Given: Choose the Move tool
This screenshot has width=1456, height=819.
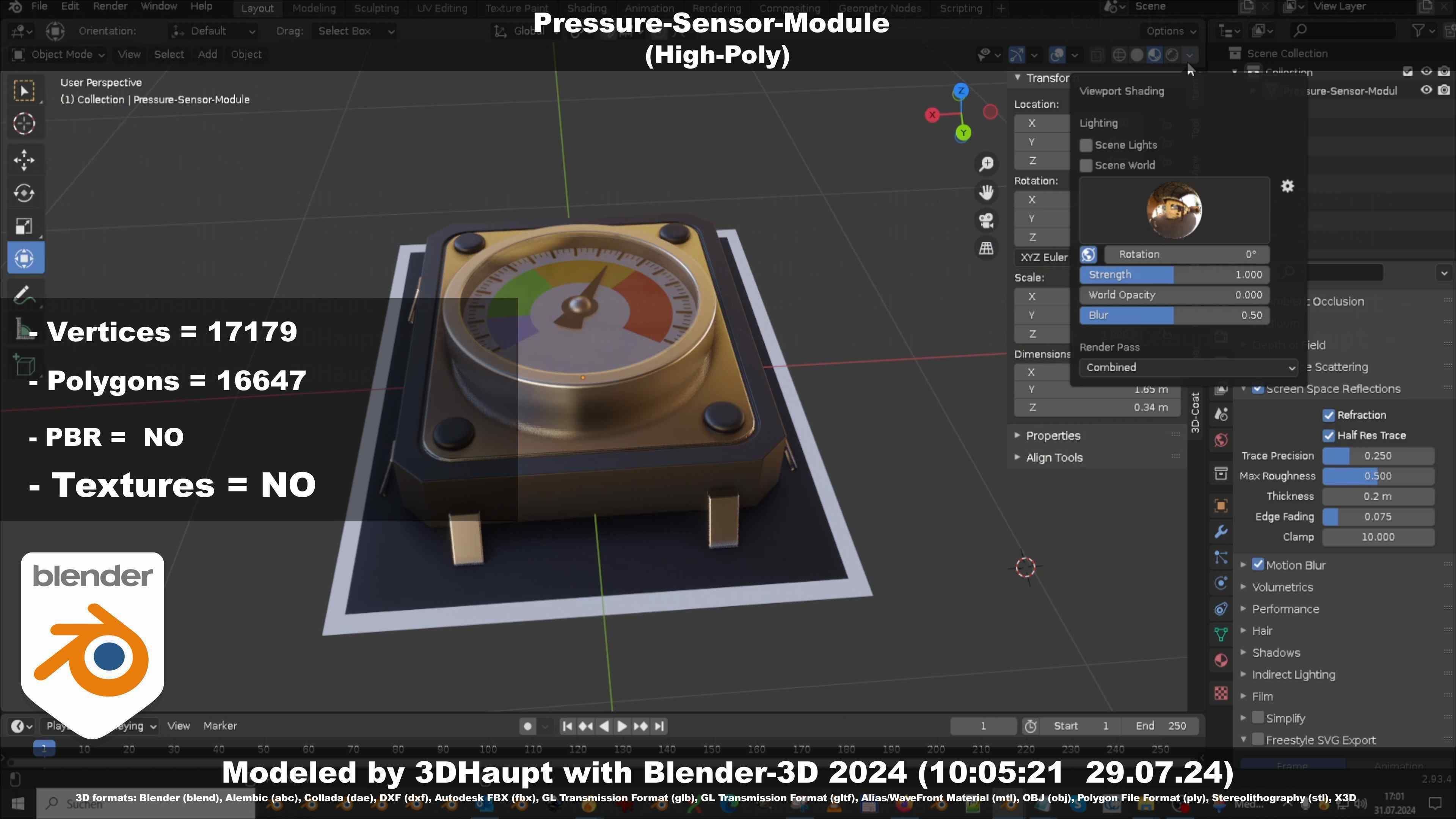Looking at the screenshot, I should click(24, 160).
